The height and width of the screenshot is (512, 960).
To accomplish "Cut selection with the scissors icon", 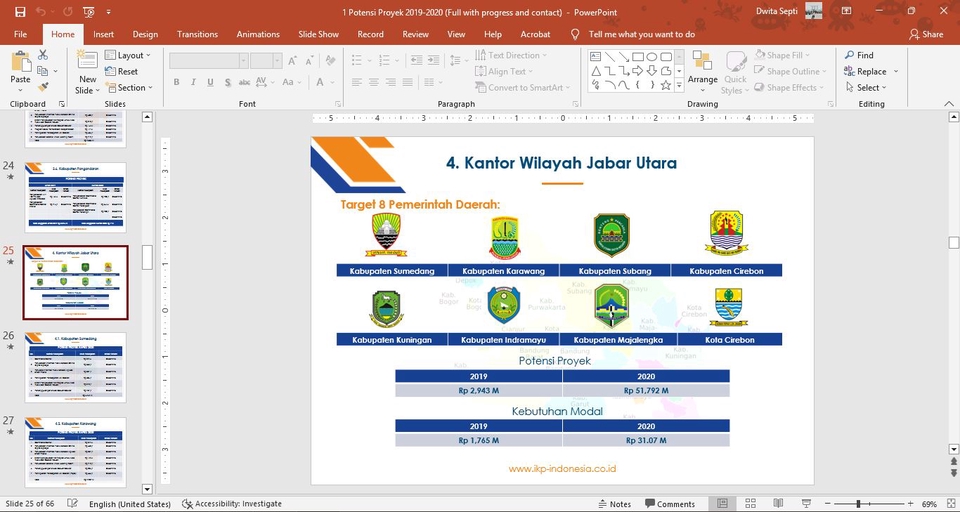I will click(43, 55).
